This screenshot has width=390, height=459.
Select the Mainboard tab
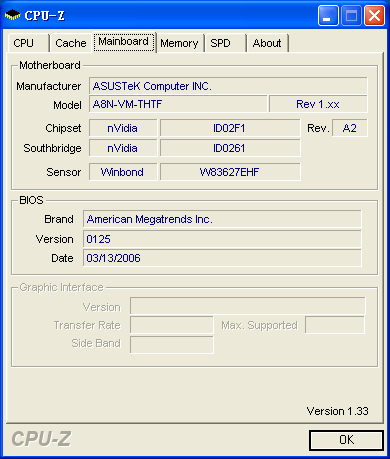(124, 42)
